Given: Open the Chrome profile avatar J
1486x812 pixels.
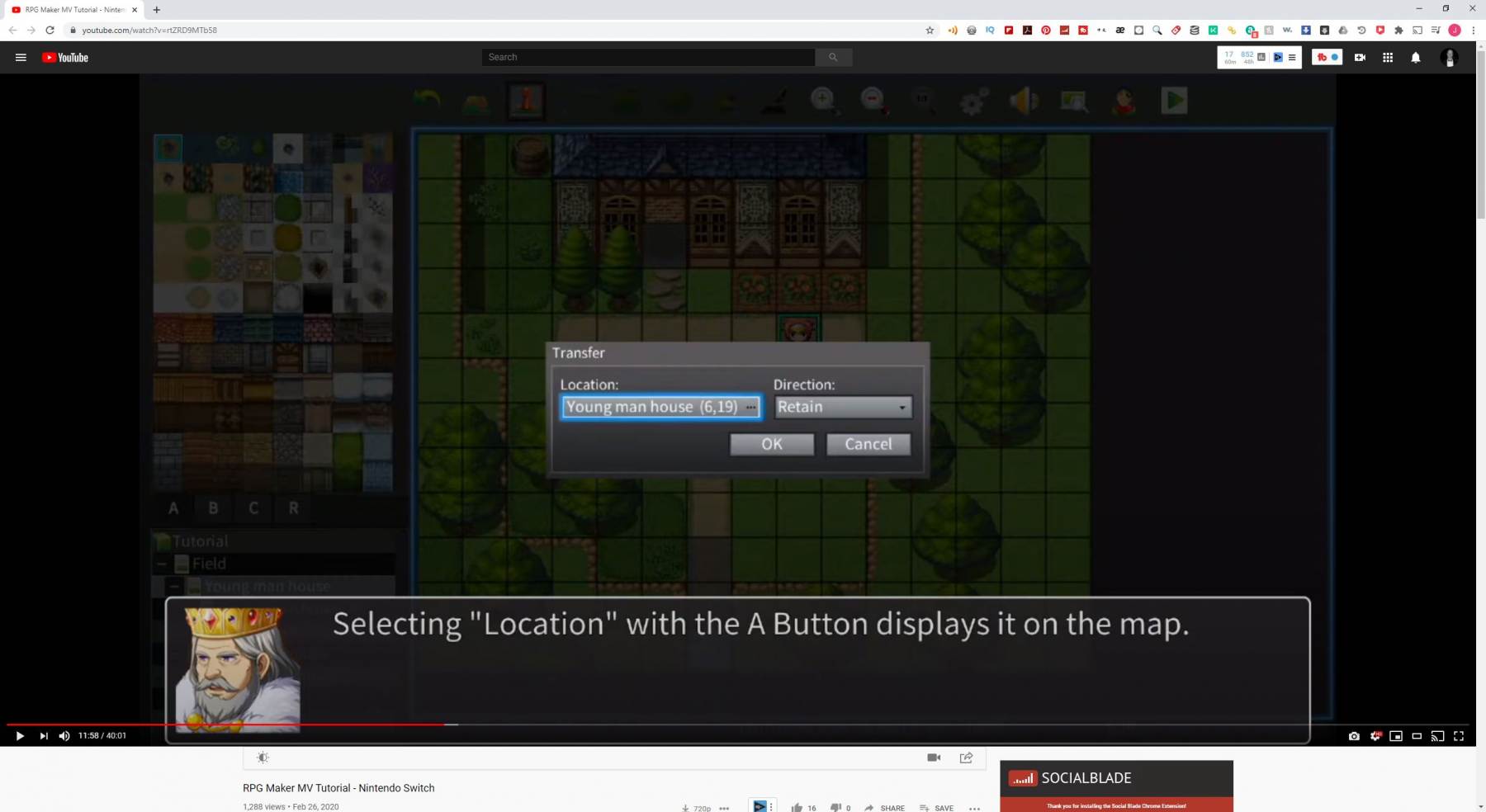Looking at the screenshot, I should [x=1455, y=31].
